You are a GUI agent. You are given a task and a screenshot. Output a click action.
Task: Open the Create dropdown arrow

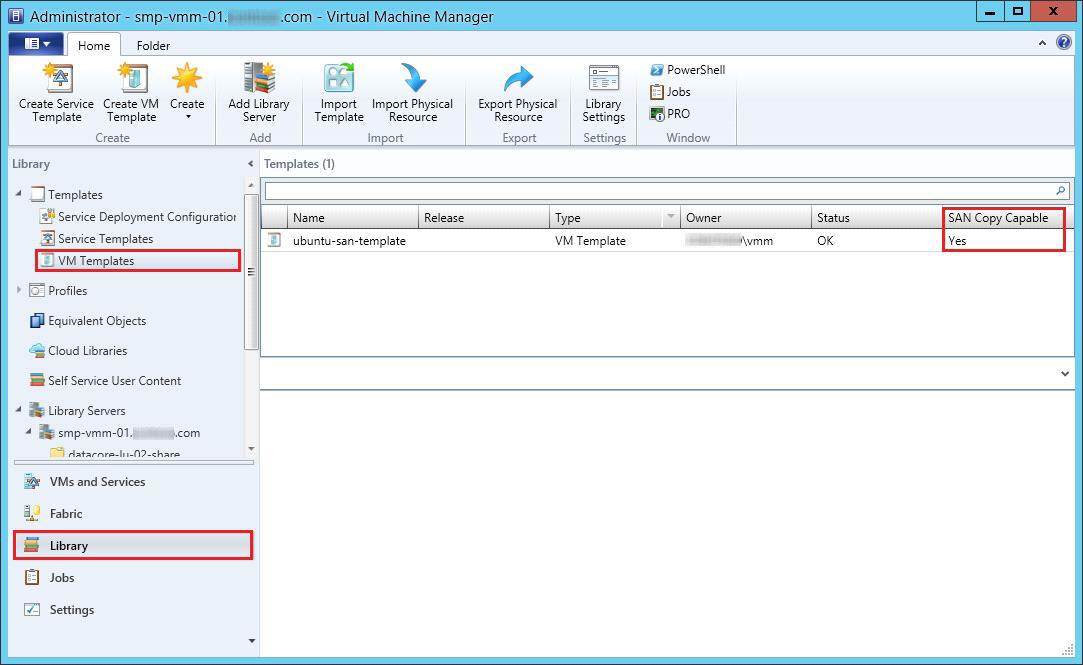[x=187, y=117]
